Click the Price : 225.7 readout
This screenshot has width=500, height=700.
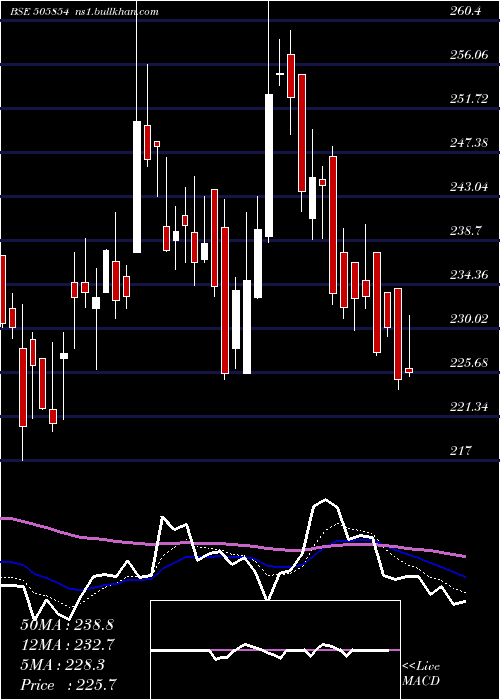69,685
